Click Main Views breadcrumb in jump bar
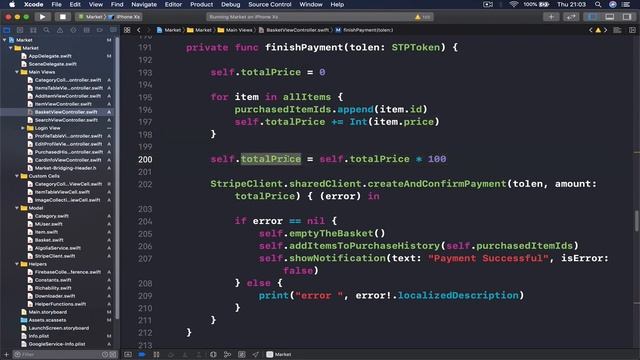Image resolution: width=640 pixels, height=360 pixels. (236, 30)
